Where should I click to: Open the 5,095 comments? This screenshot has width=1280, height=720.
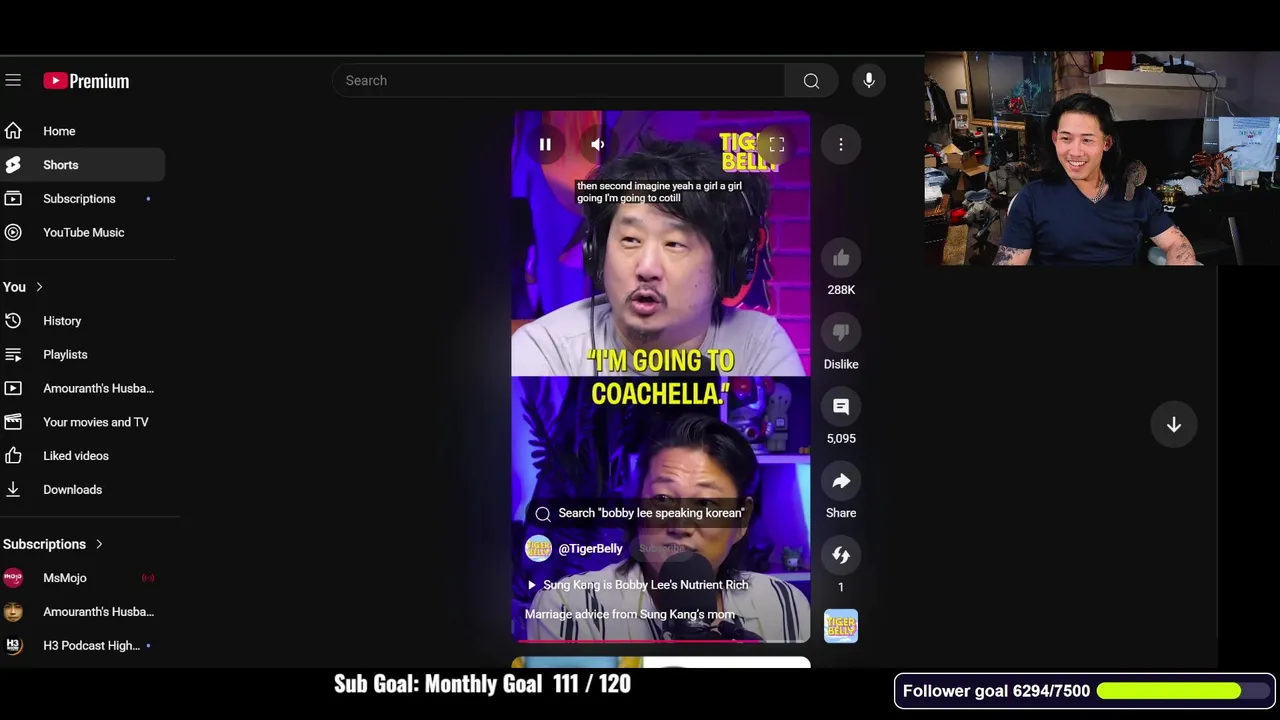(841, 407)
